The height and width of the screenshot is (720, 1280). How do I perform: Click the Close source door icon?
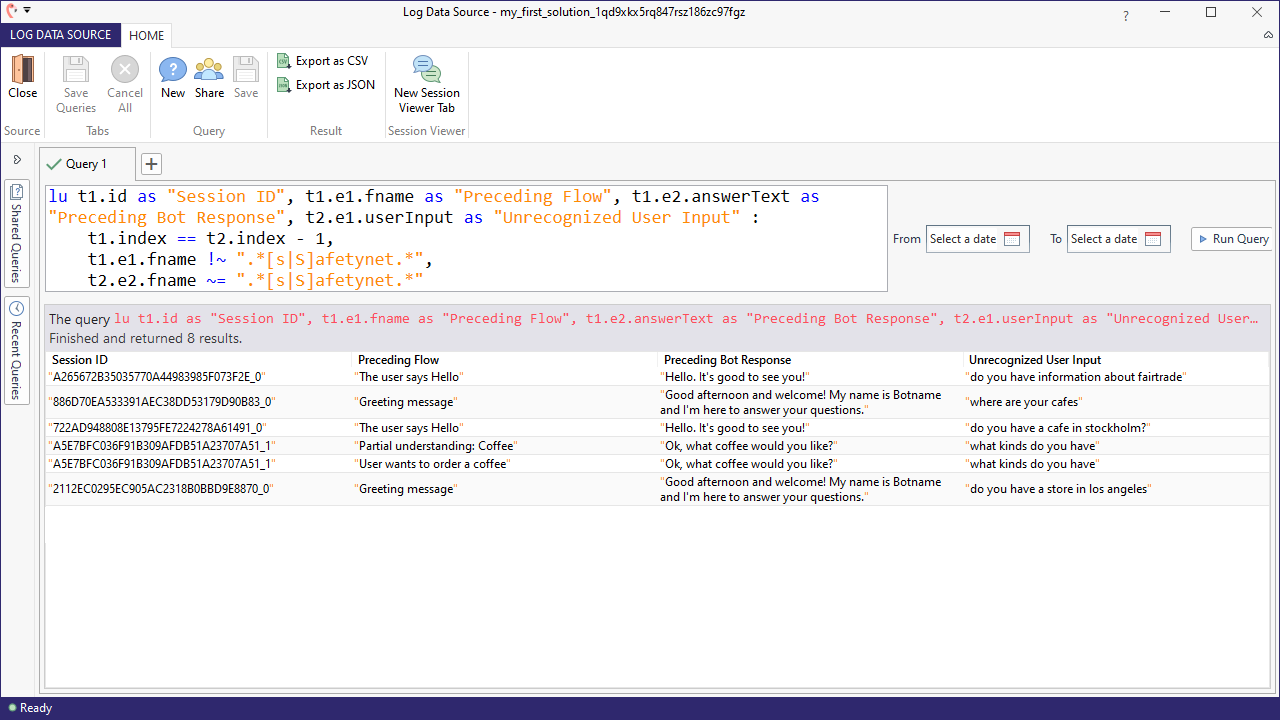tap(22, 70)
